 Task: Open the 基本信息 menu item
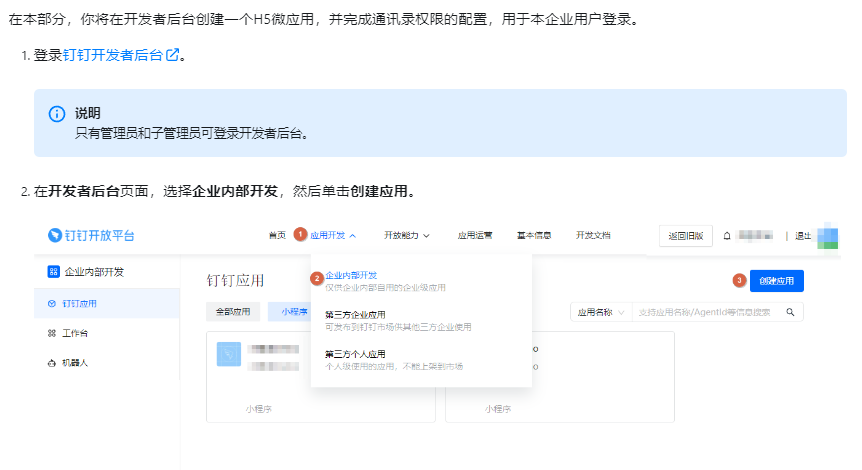pos(534,235)
